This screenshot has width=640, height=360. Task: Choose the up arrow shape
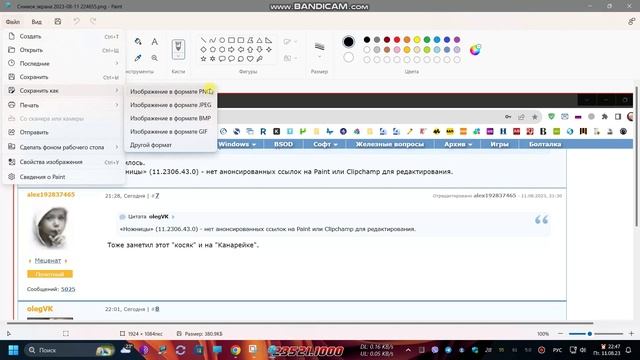(250, 49)
